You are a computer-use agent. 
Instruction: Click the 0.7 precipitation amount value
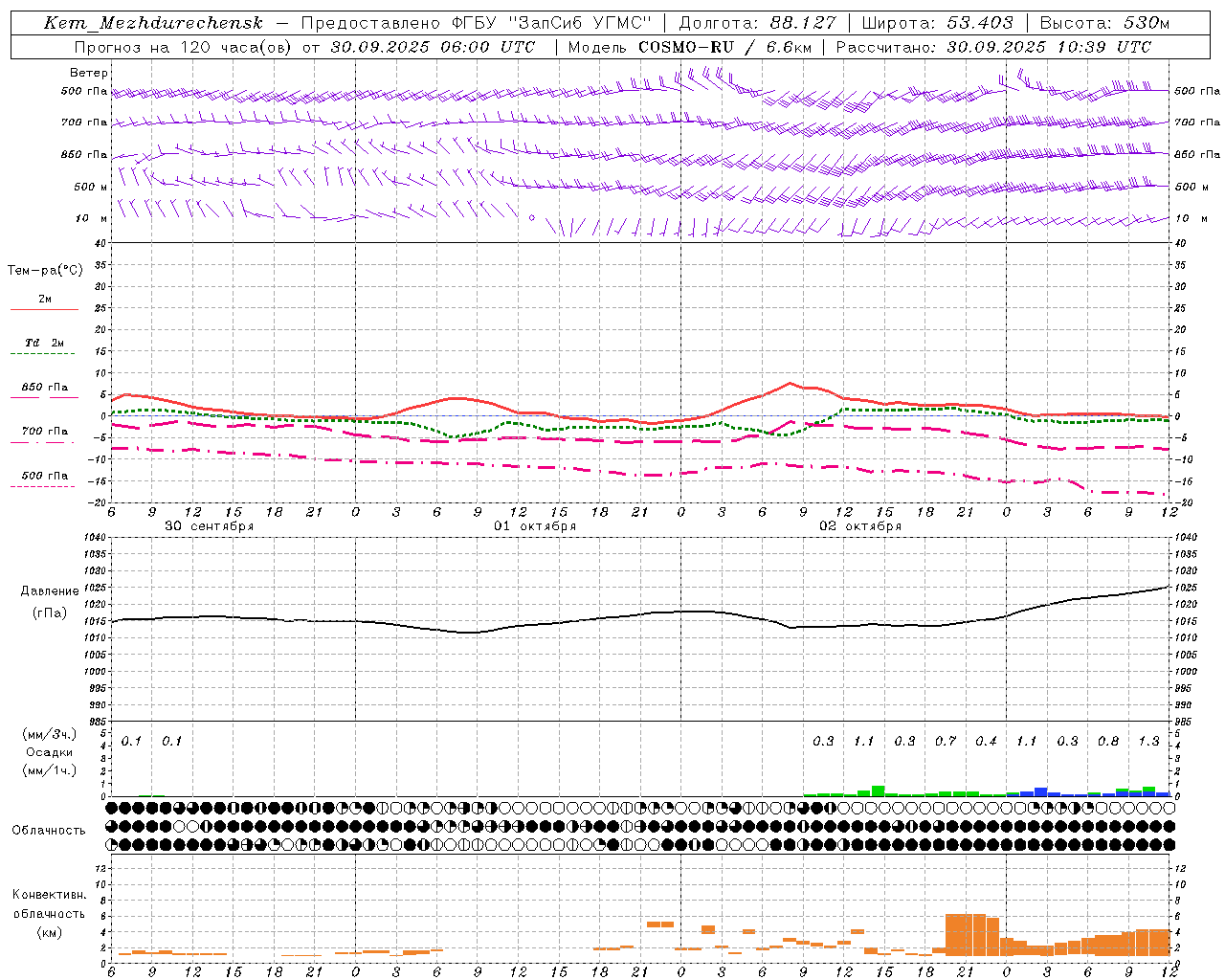pyautogui.click(x=946, y=741)
